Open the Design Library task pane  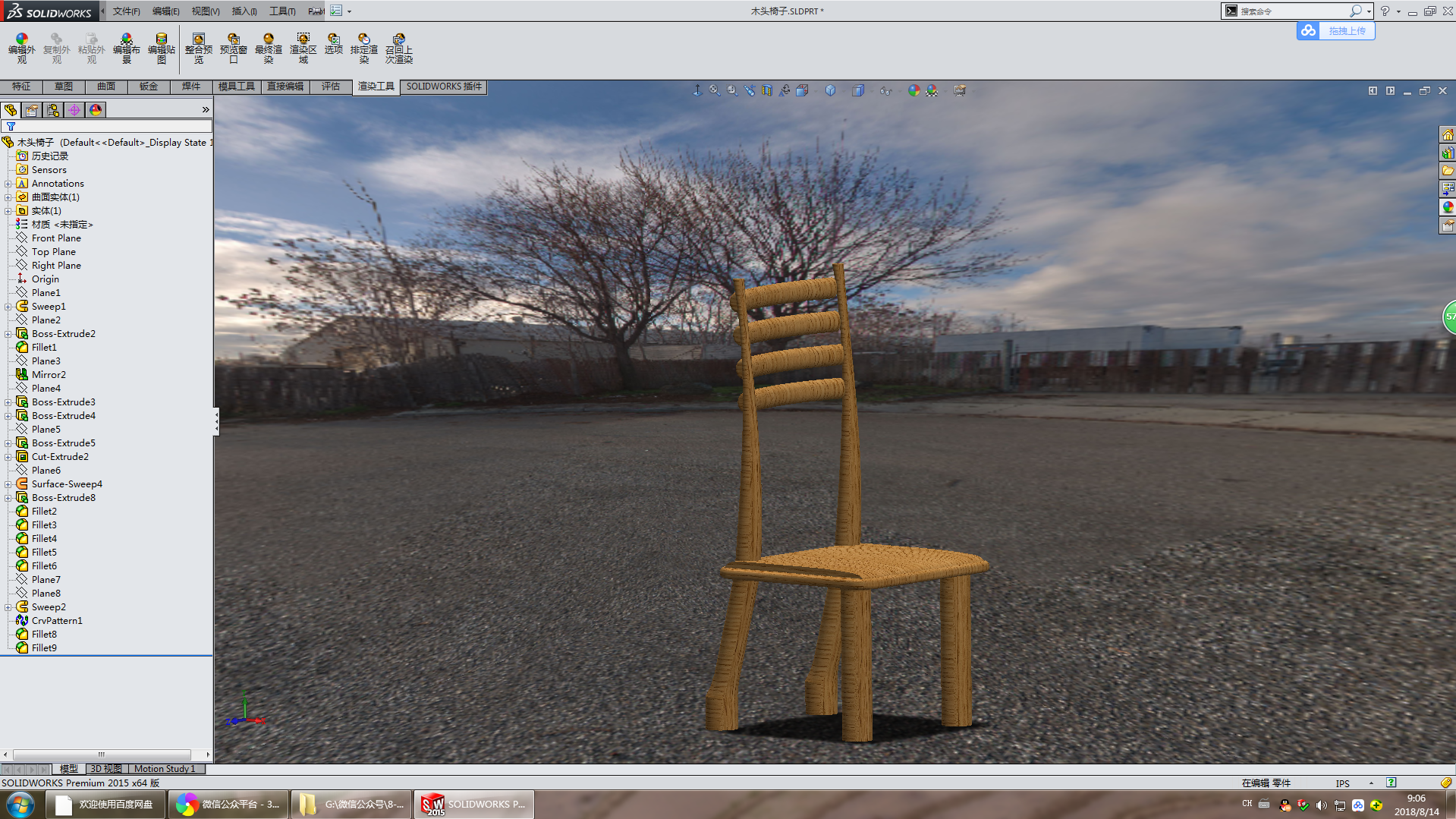point(1448,153)
